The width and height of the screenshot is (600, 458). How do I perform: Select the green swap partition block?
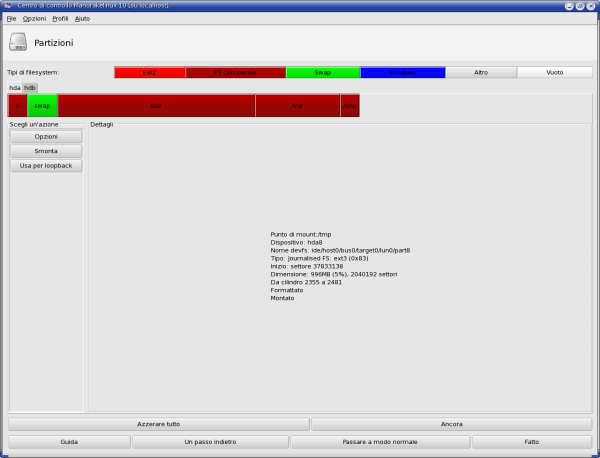click(42, 105)
